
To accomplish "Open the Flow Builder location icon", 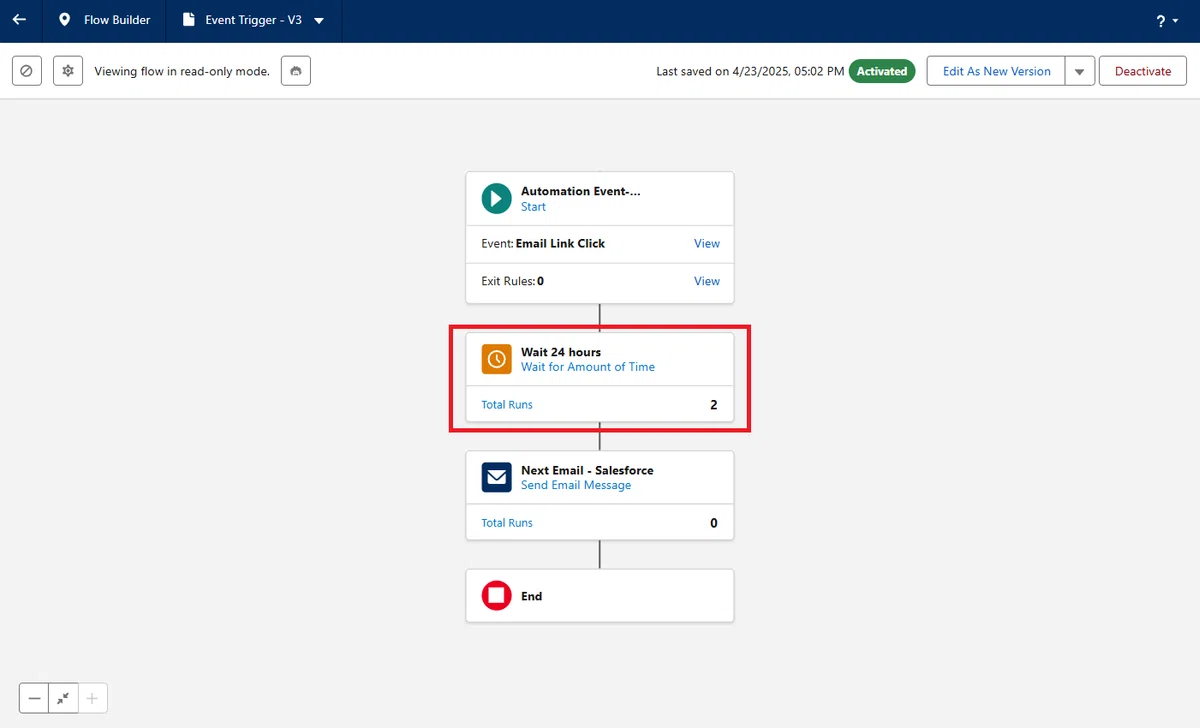I will tap(65, 20).
